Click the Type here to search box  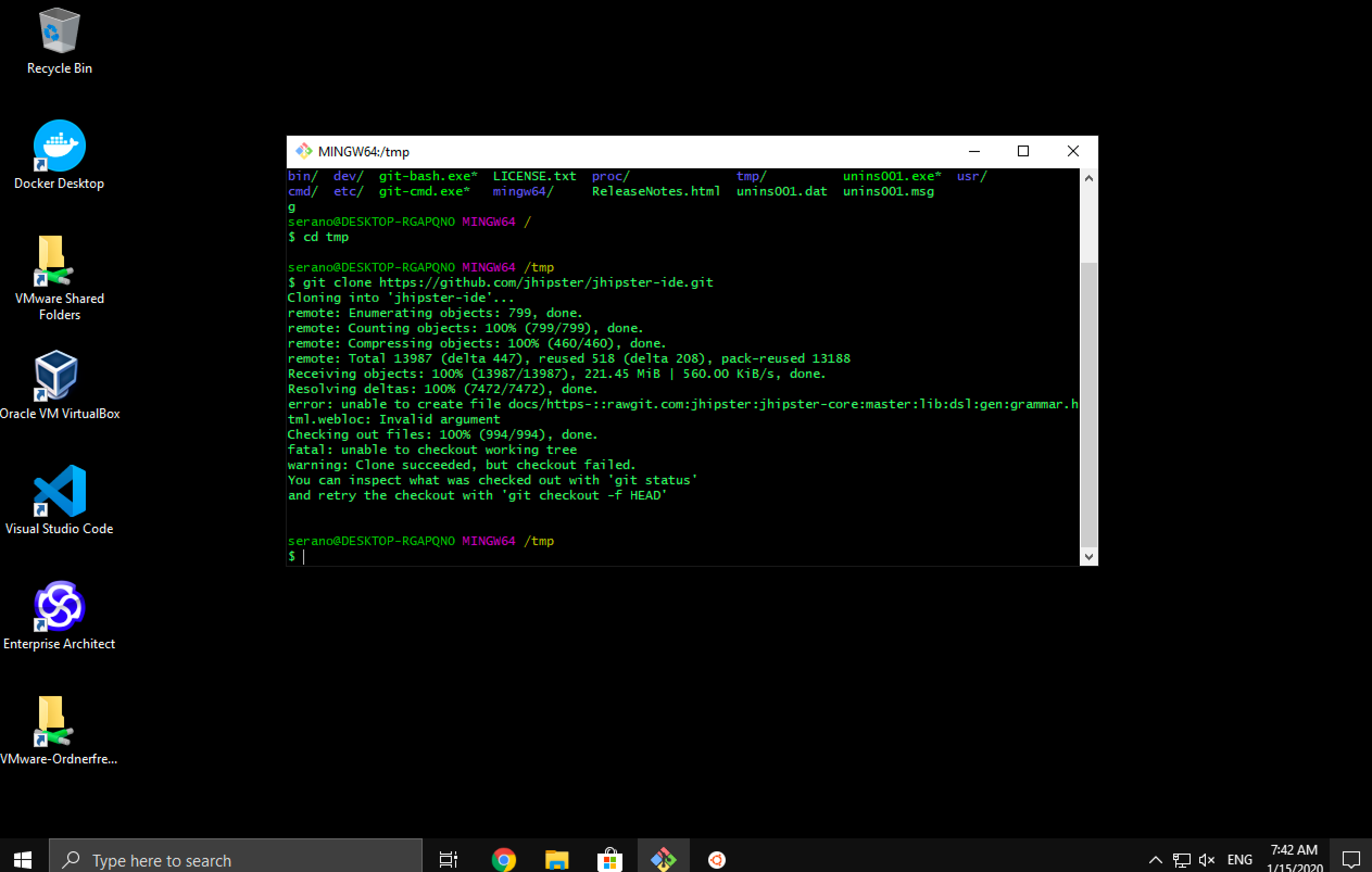(235, 859)
